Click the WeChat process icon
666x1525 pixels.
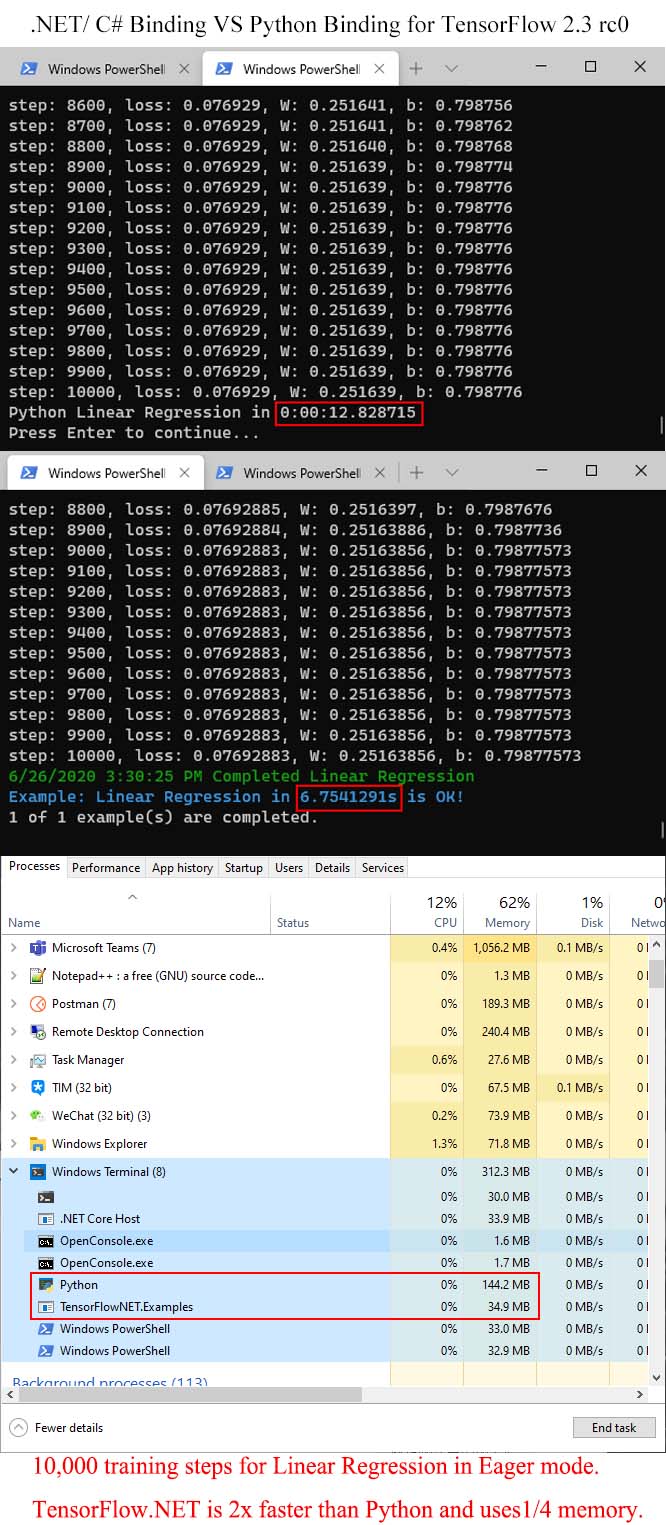pos(38,1116)
